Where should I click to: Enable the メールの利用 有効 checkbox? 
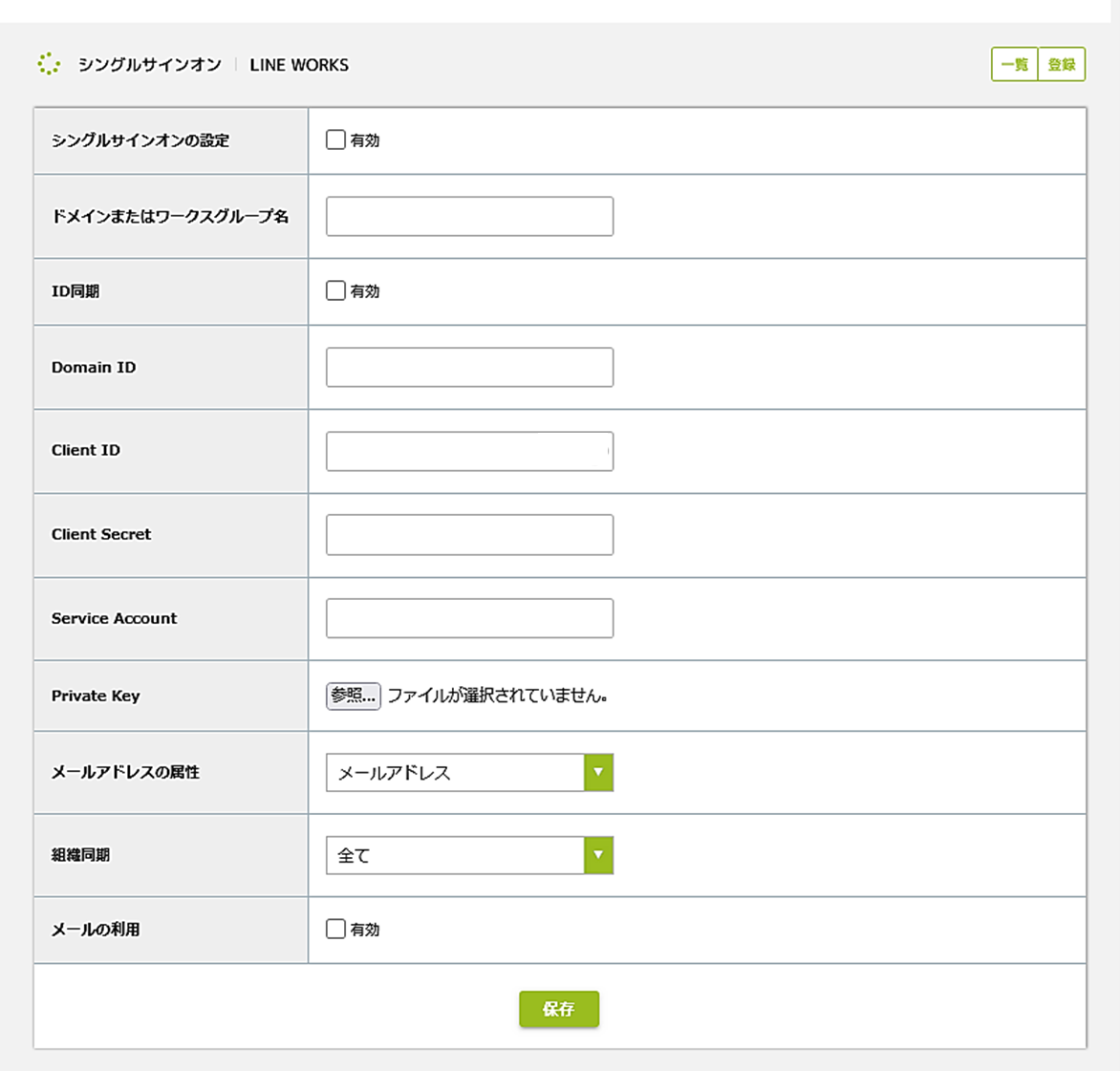[x=335, y=929]
